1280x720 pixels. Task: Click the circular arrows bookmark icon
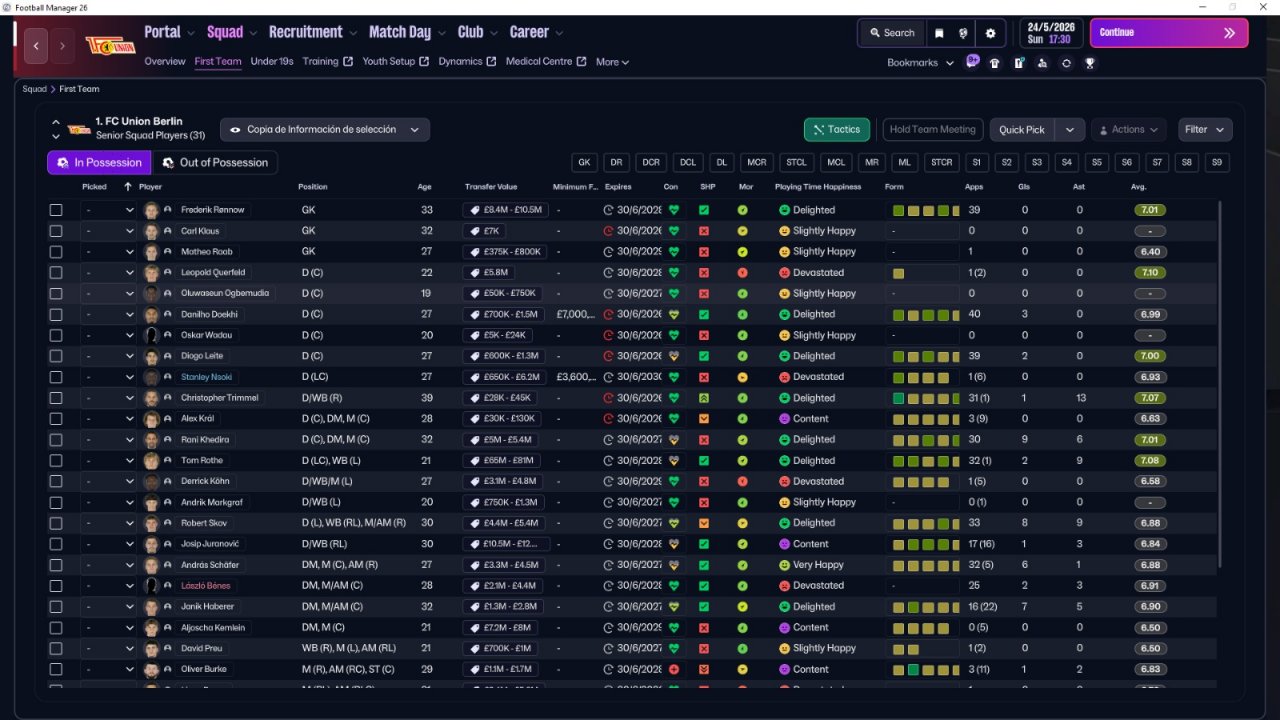coord(1066,62)
